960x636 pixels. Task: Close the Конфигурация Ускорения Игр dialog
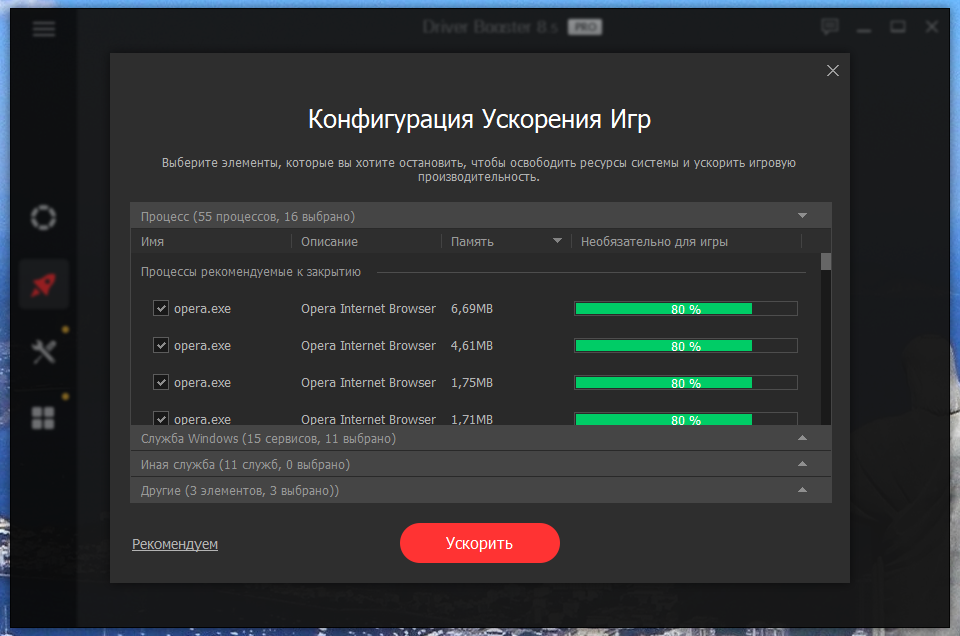832,71
